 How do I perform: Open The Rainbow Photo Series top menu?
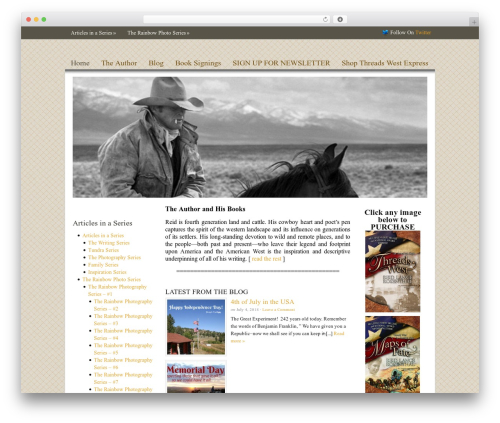pos(158,33)
